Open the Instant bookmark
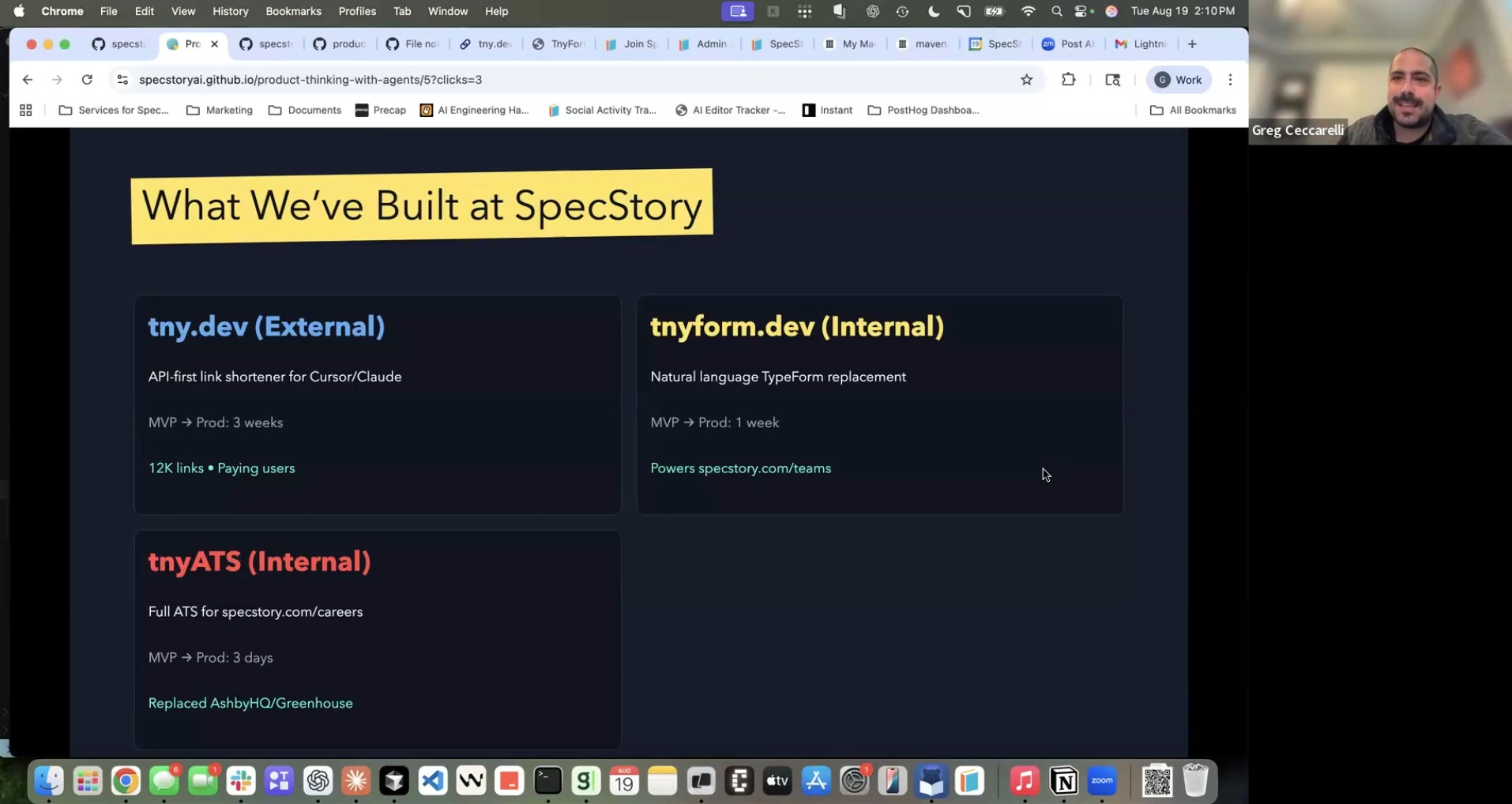Screen dimensions: 1512x804 point(828,111)
